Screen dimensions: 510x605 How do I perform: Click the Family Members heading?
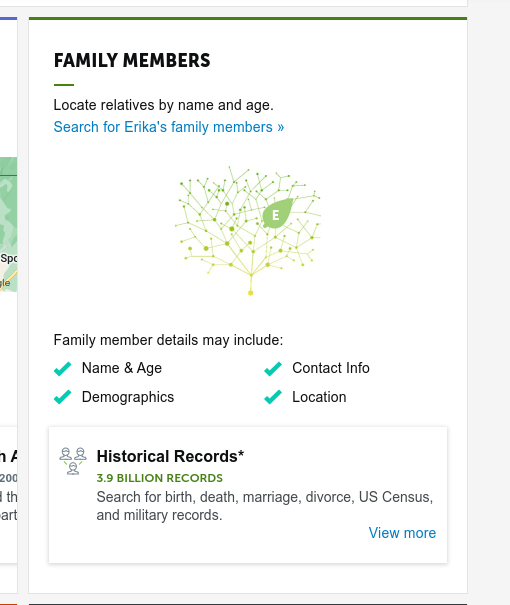coord(132,61)
